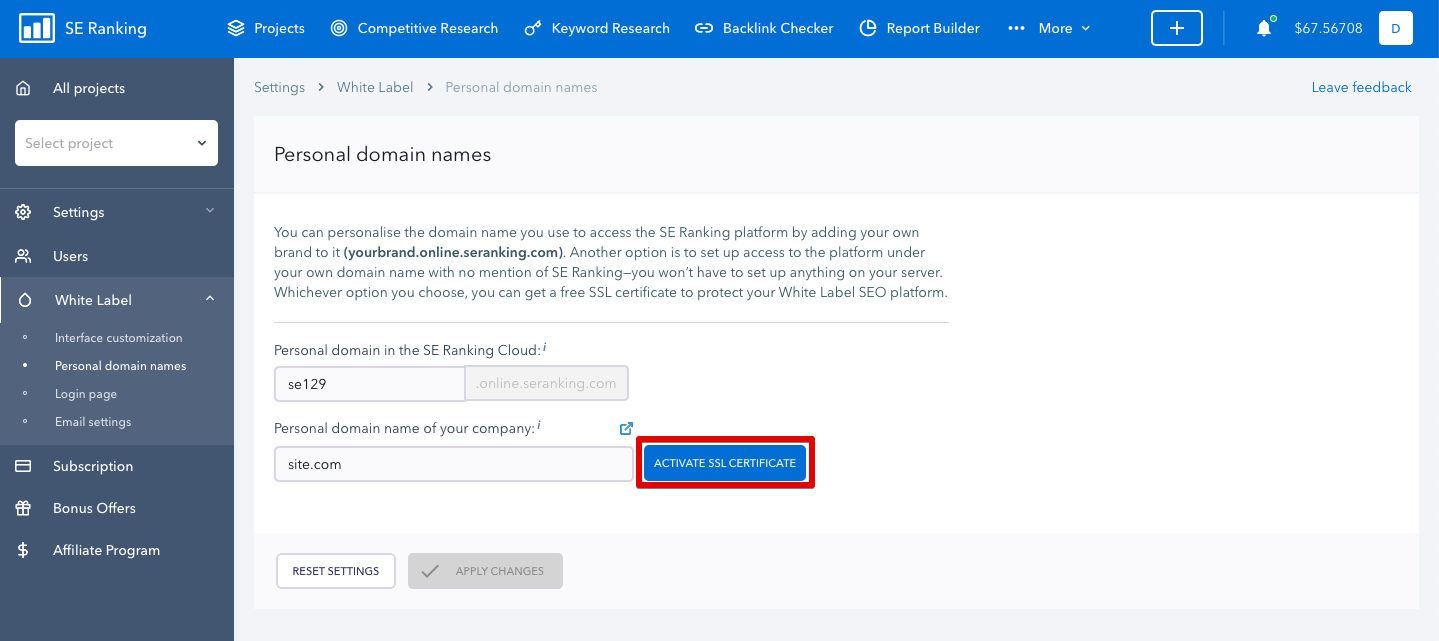Click the three-dots icon beside More
This screenshot has width=1439, height=641.
[1017, 28]
